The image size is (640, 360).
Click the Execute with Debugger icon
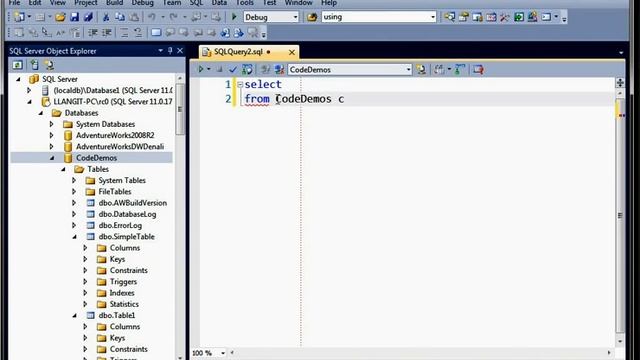(x=247, y=70)
